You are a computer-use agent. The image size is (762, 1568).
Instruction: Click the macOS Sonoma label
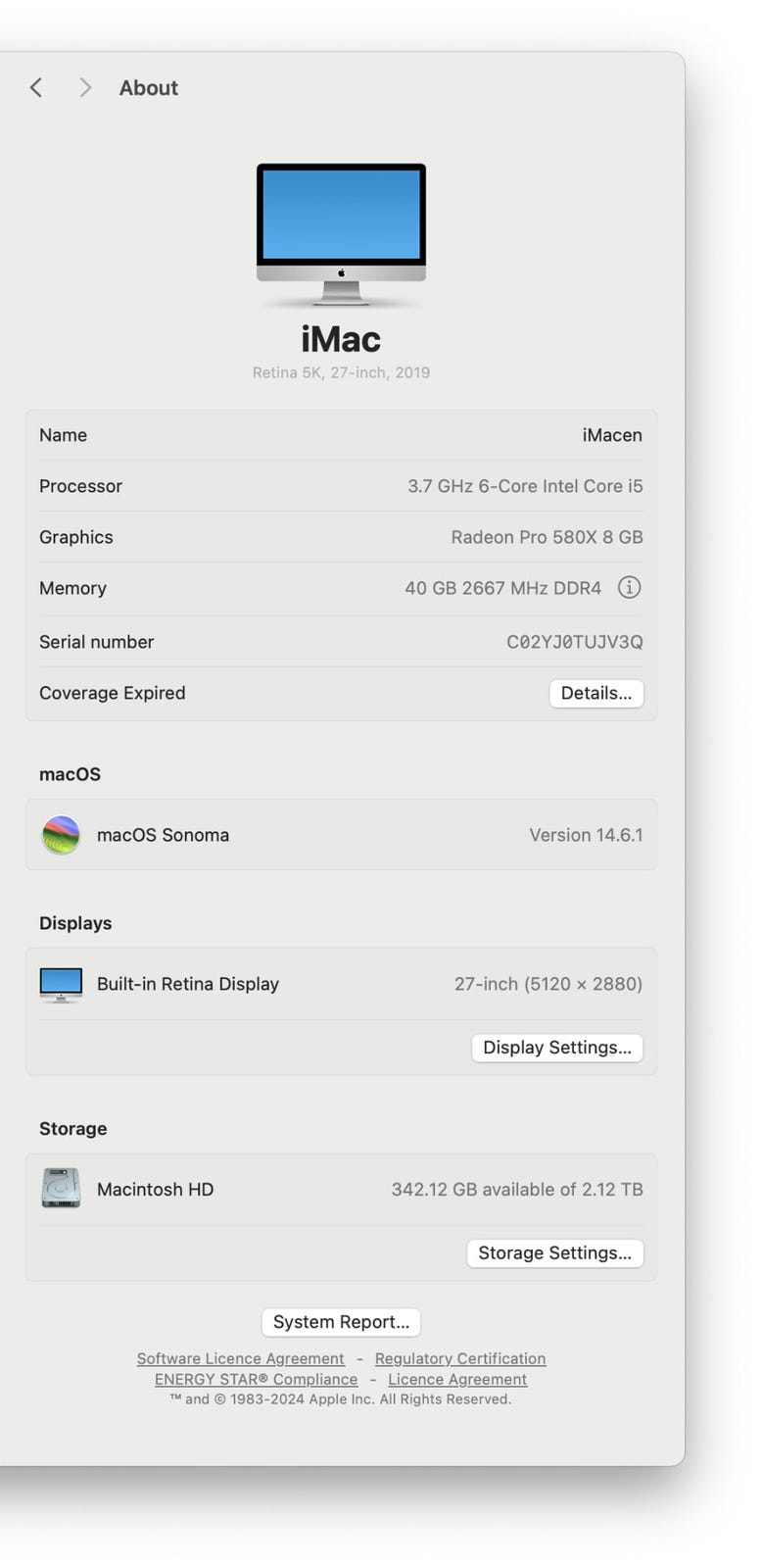point(163,835)
